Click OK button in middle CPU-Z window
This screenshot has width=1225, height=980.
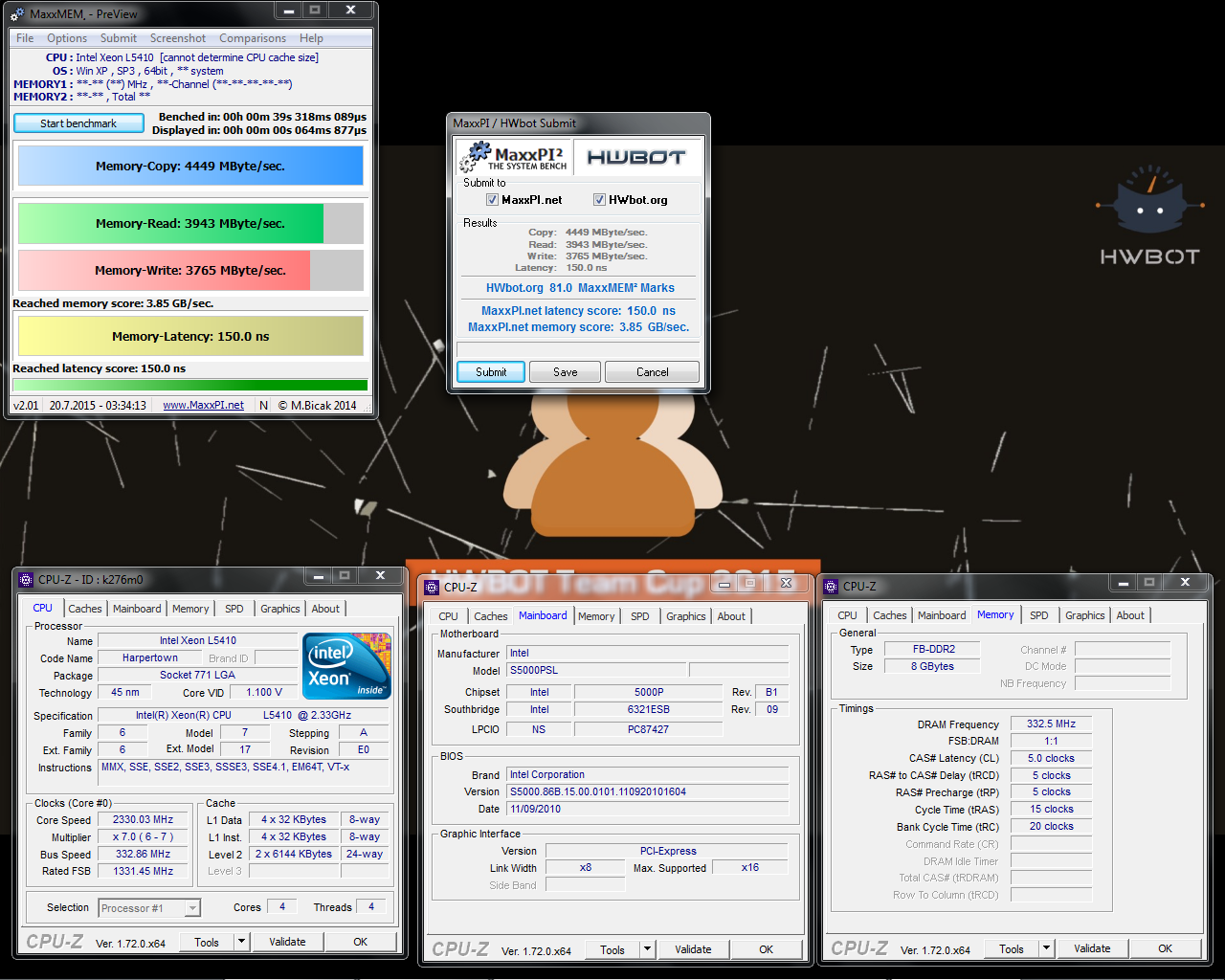point(766,949)
